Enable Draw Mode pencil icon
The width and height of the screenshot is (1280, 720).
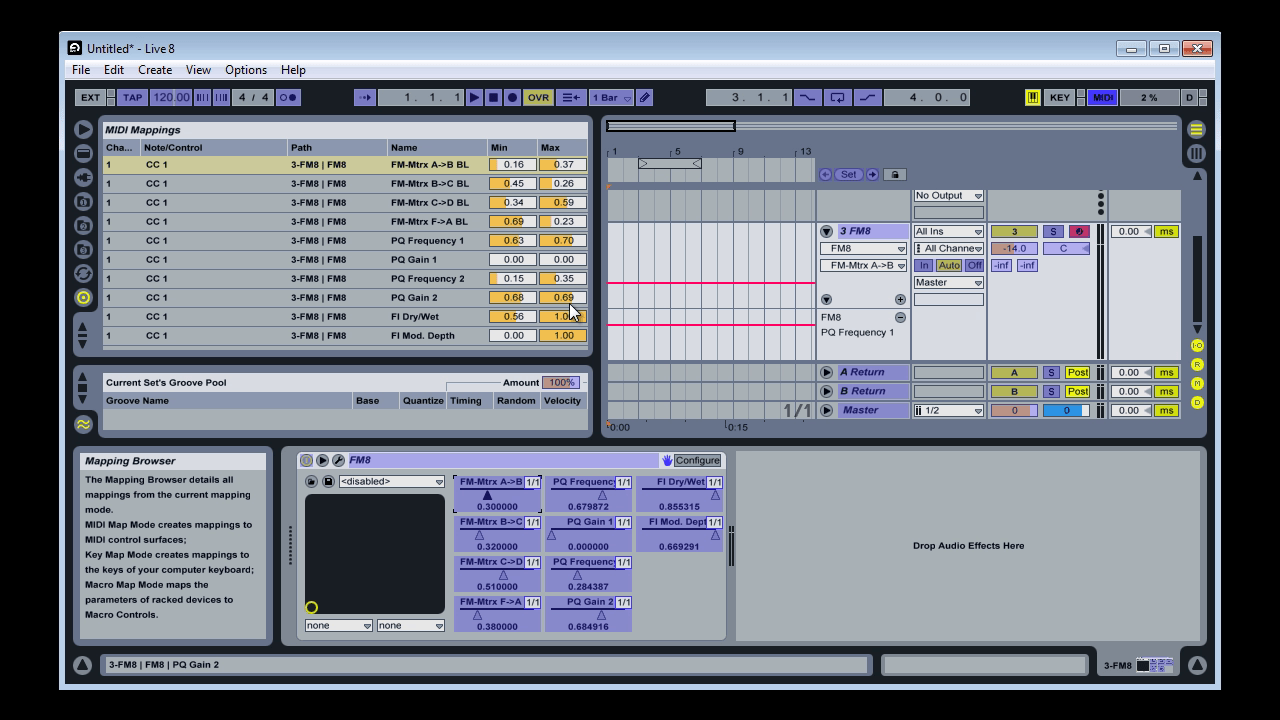645,97
